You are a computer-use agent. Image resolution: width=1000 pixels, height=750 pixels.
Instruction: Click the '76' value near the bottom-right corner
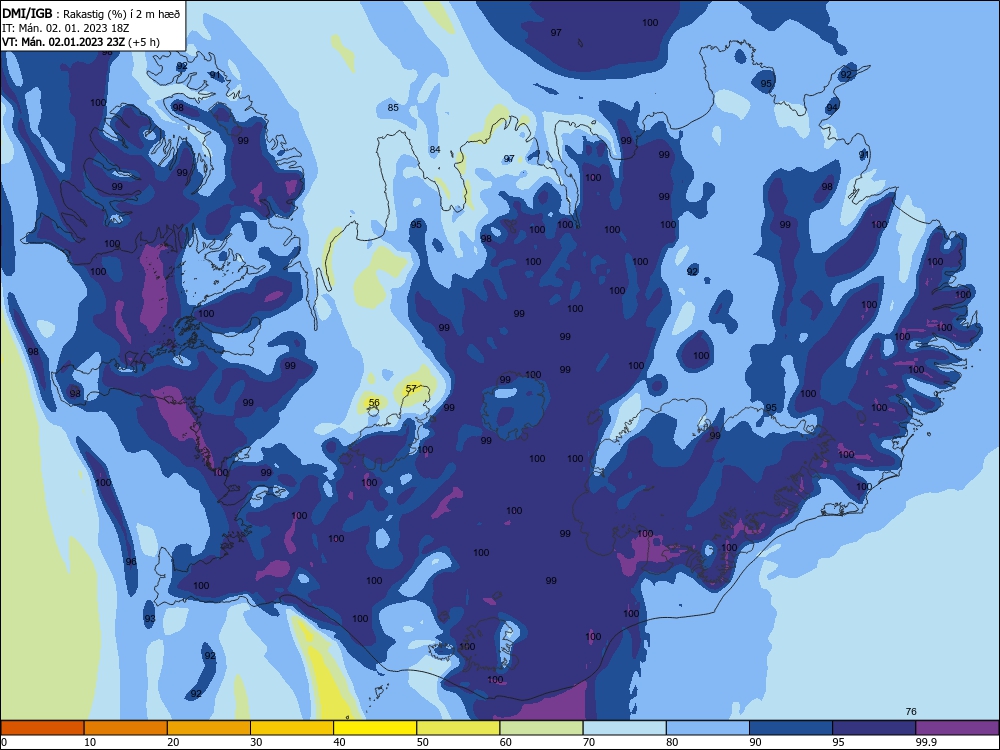coord(911,711)
